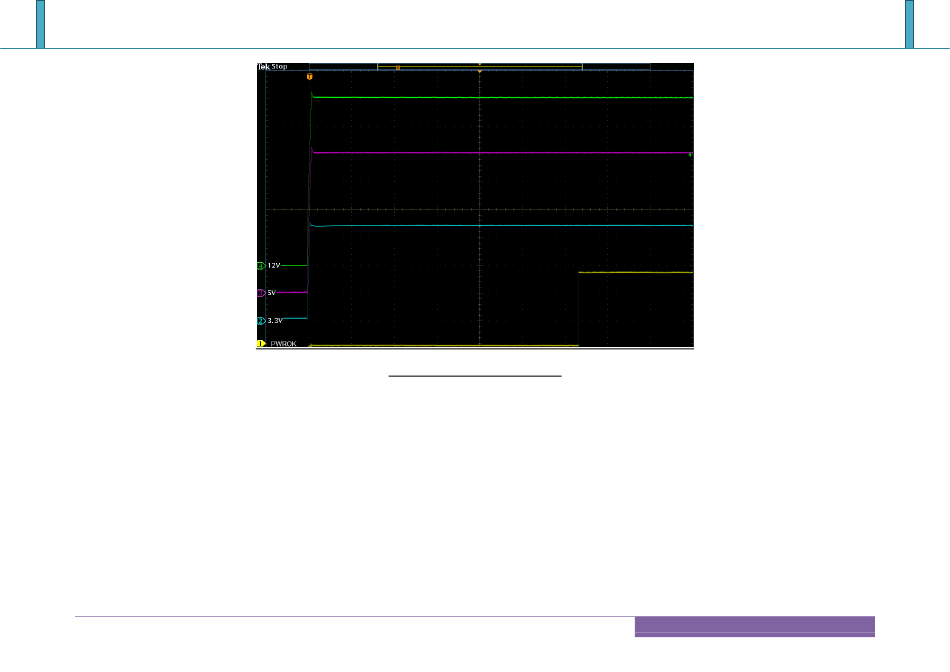This screenshot has height=672, width=950.
Task: Click the orange trigger T marker
Action: point(309,76)
